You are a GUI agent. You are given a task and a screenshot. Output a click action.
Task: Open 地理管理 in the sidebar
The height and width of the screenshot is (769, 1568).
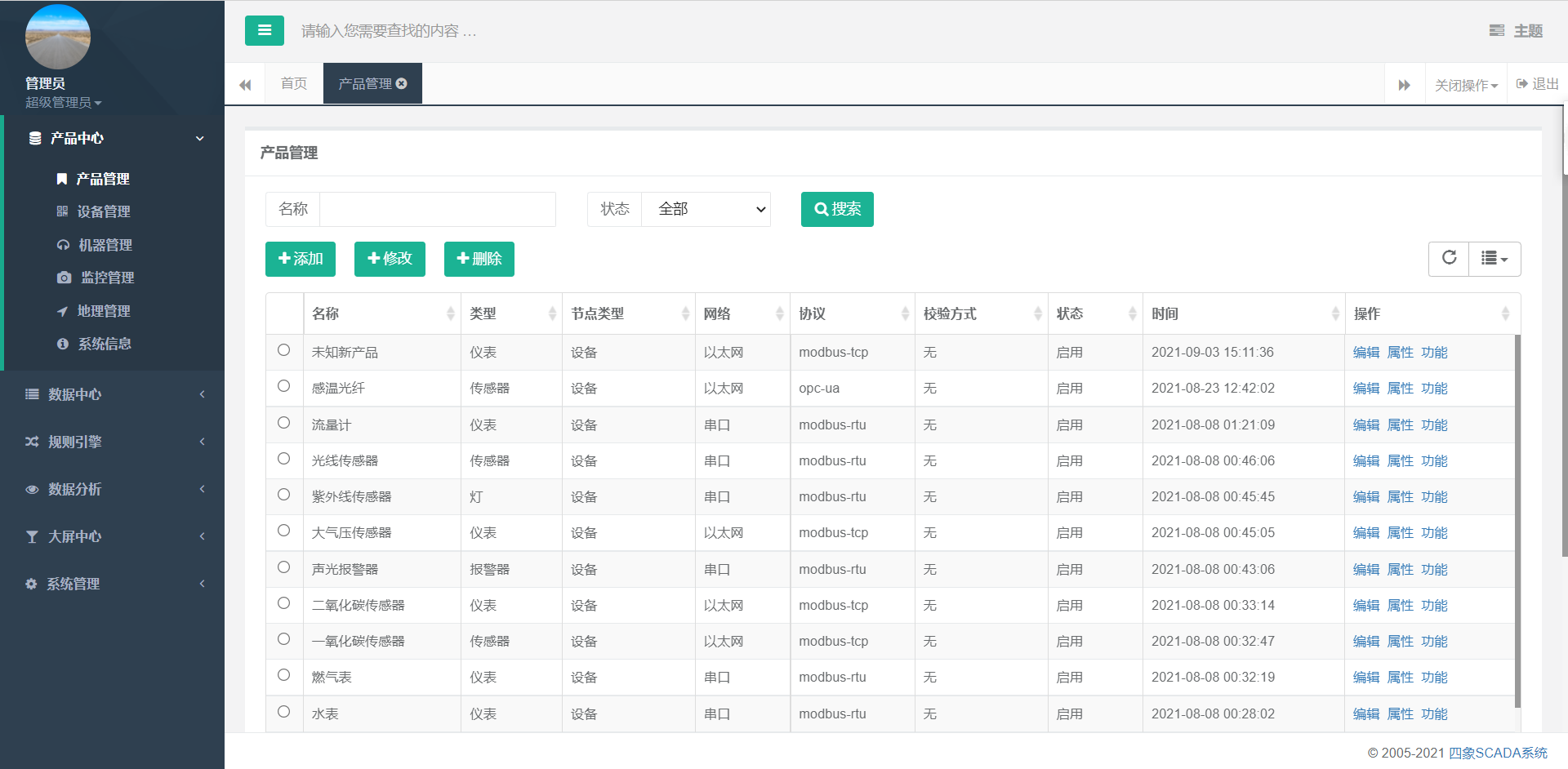(103, 311)
